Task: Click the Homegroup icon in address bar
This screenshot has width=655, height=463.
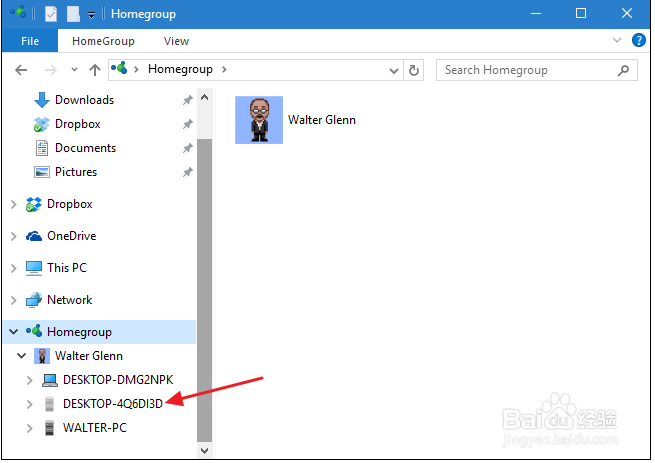Action: click(x=119, y=68)
